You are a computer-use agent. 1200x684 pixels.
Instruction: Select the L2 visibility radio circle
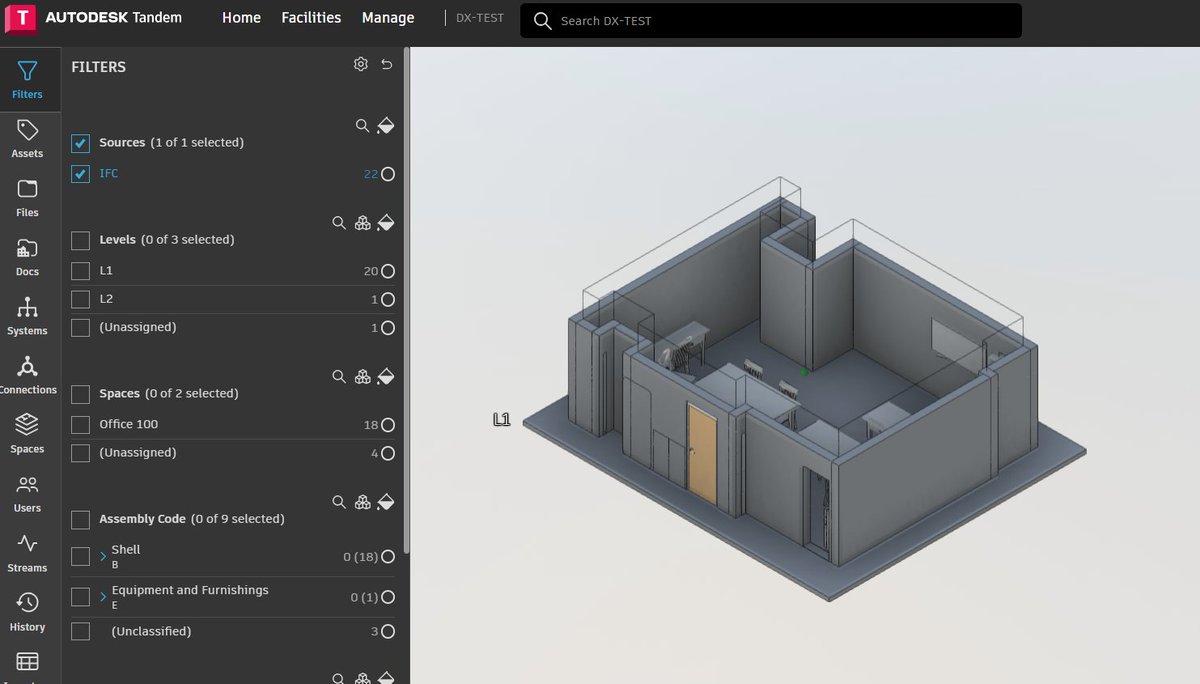coord(388,299)
